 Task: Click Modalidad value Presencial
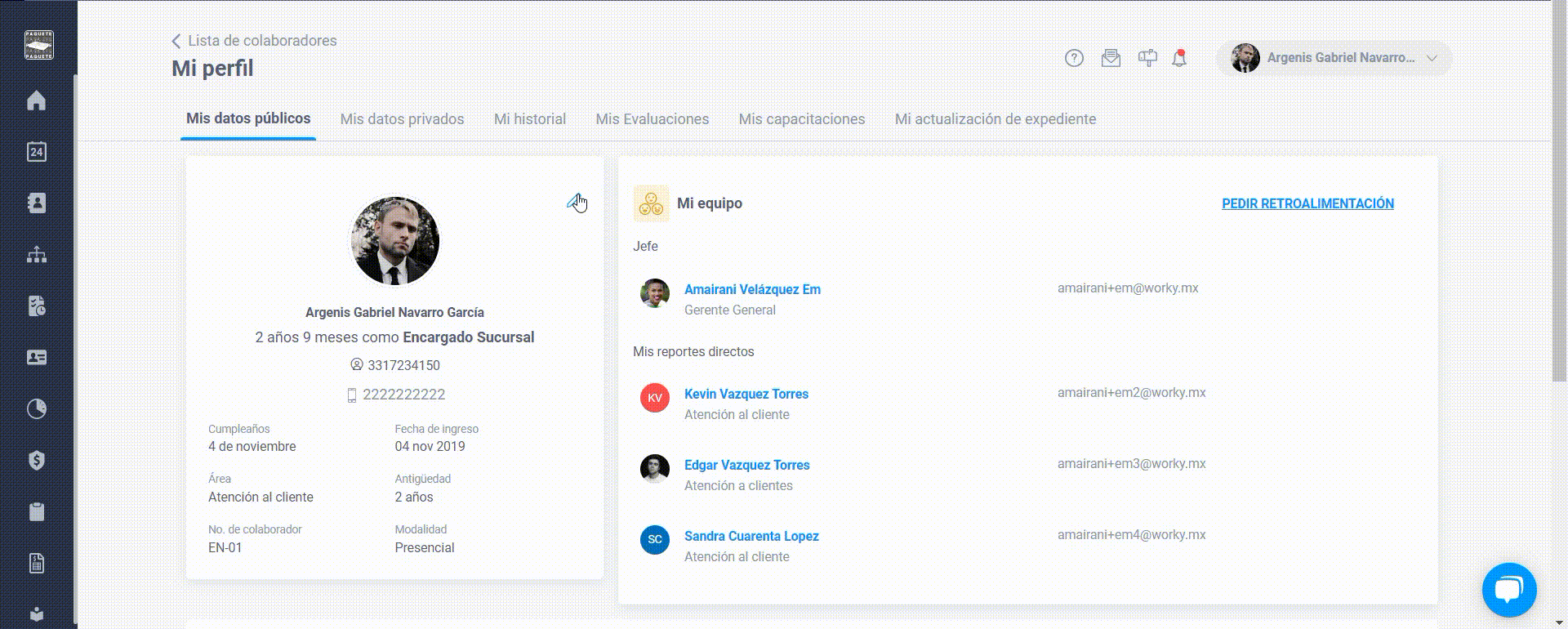425,548
